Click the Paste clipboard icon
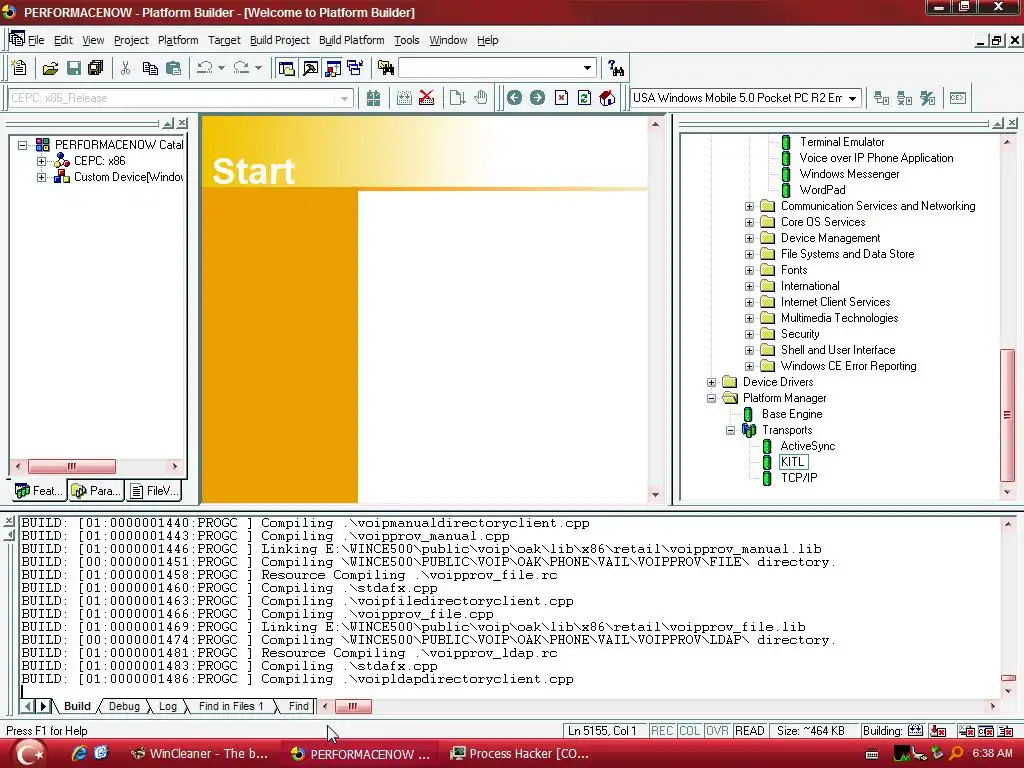The height and width of the screenshot is (768, 1024). (173, 68)
